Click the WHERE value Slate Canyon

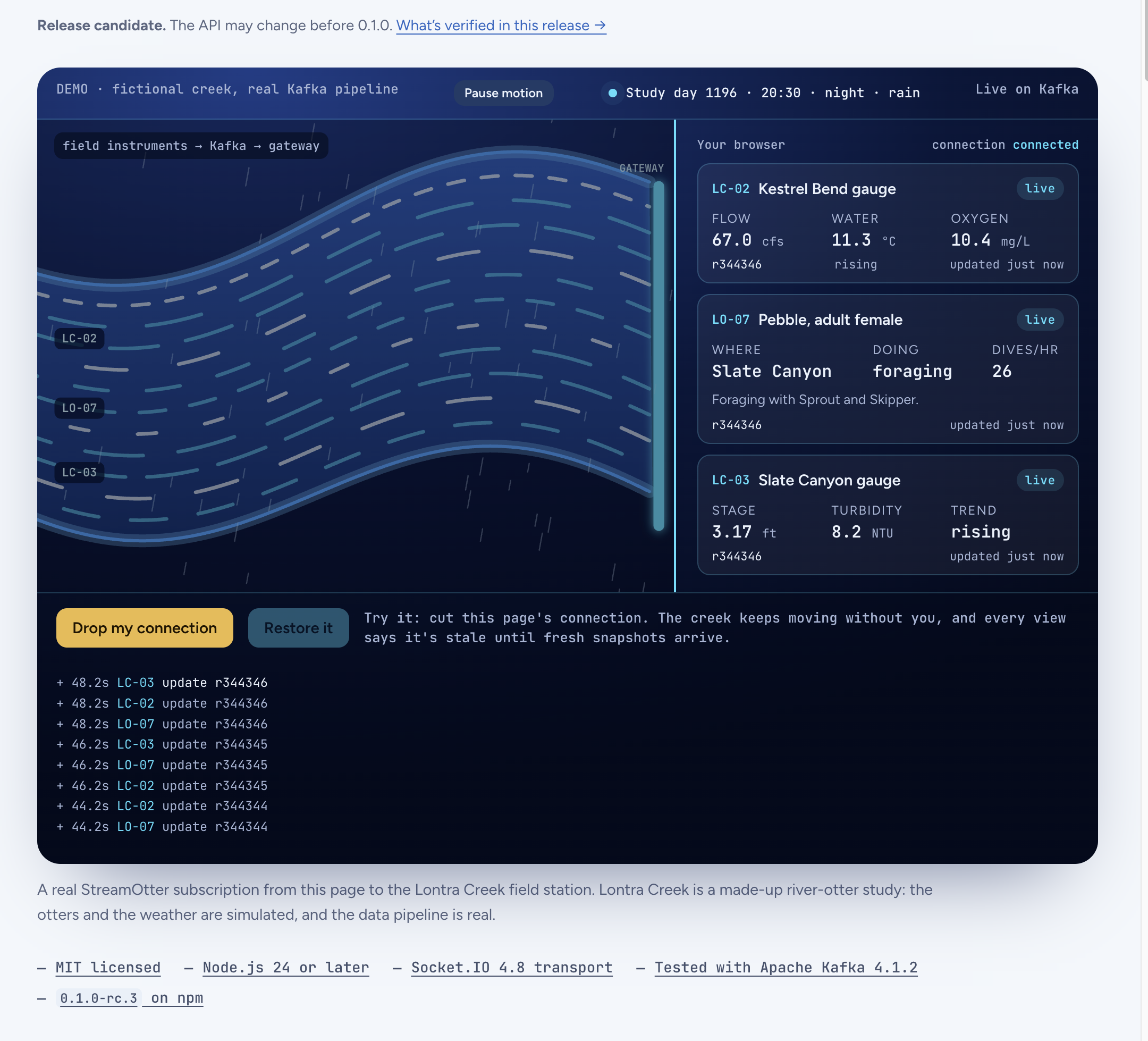click(772, 372)
